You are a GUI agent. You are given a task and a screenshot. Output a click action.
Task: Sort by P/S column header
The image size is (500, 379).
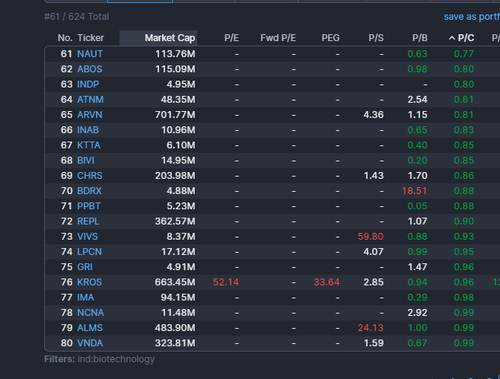click(x=376, y=38)
